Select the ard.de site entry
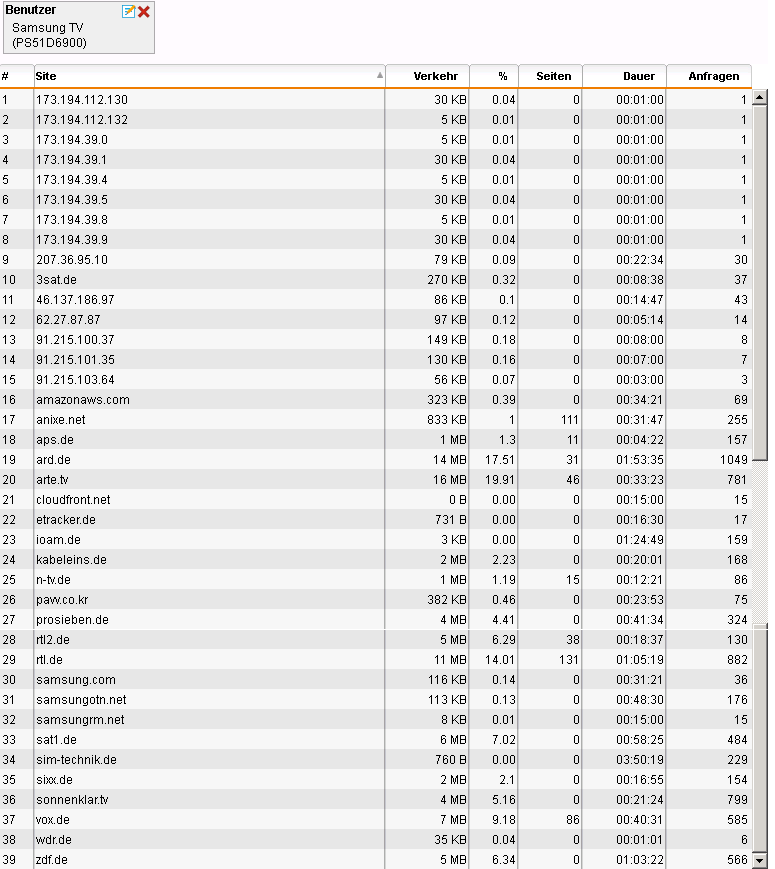775x869 pixels. (53, 459)
